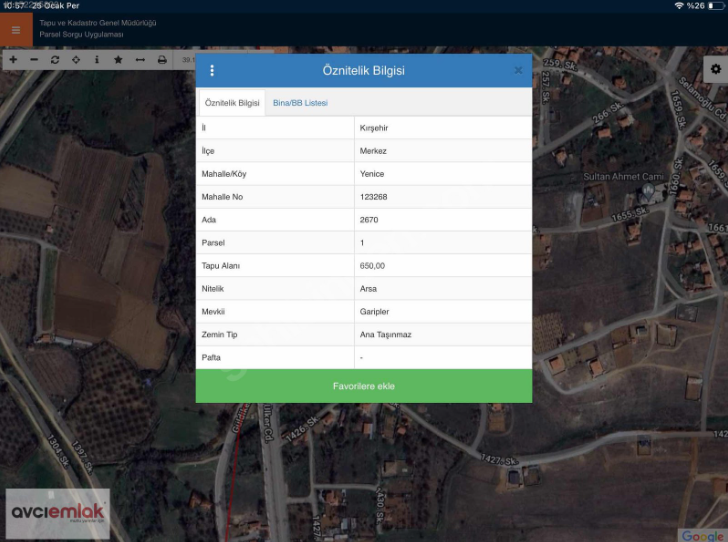Activate the locate crosshair tool

pos(76,60)
